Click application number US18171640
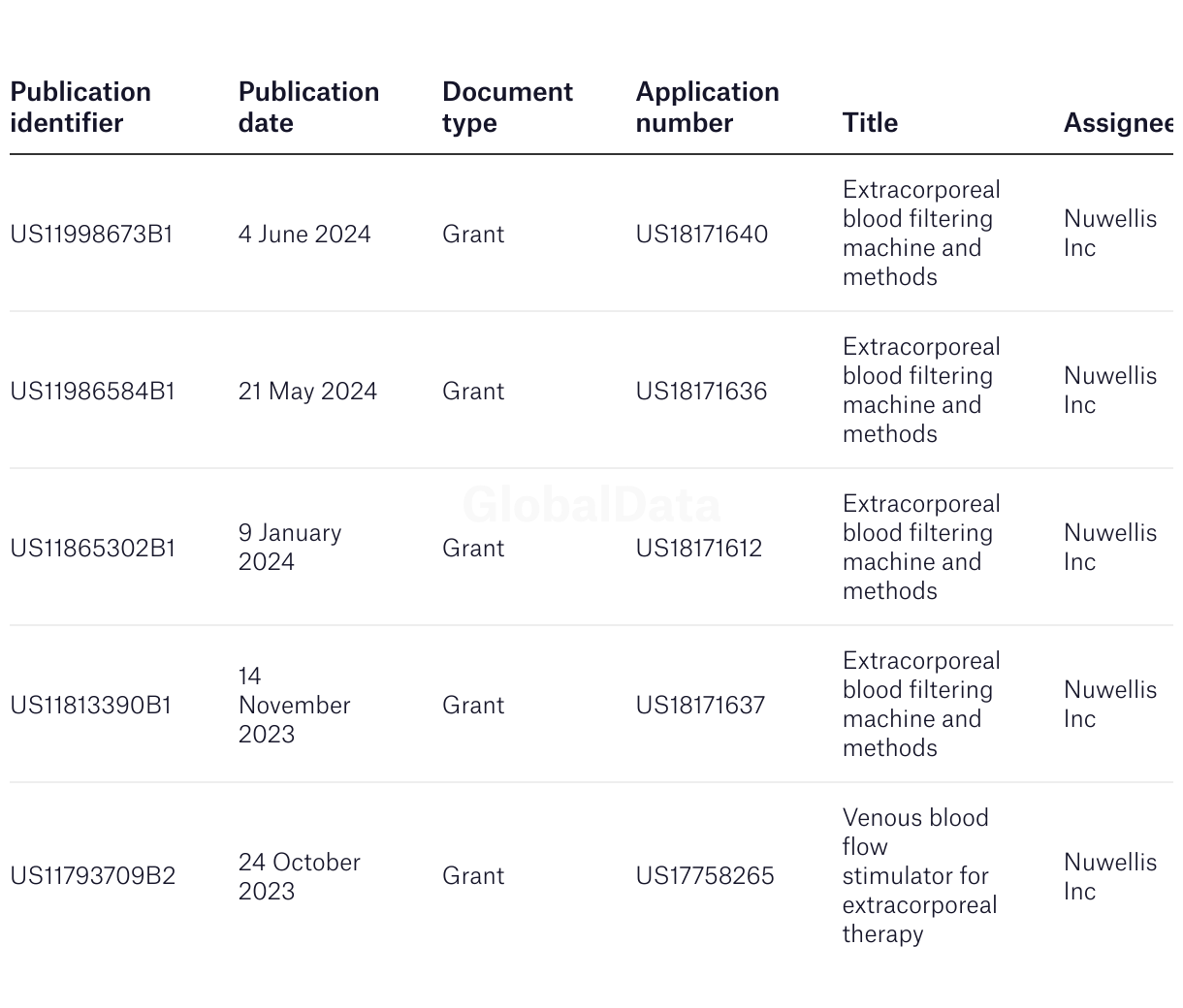This screenshot has height=1008, width=1183. tap(701, 234)
